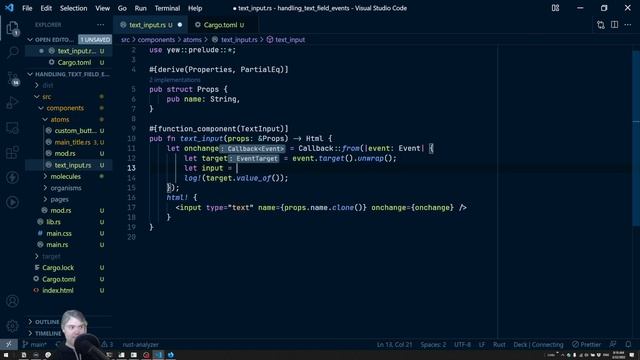Image resolution: width=640 pixels, height=360 pixels.
Task: Open the Extensions view icon
Action: click(x=12, y=153)
